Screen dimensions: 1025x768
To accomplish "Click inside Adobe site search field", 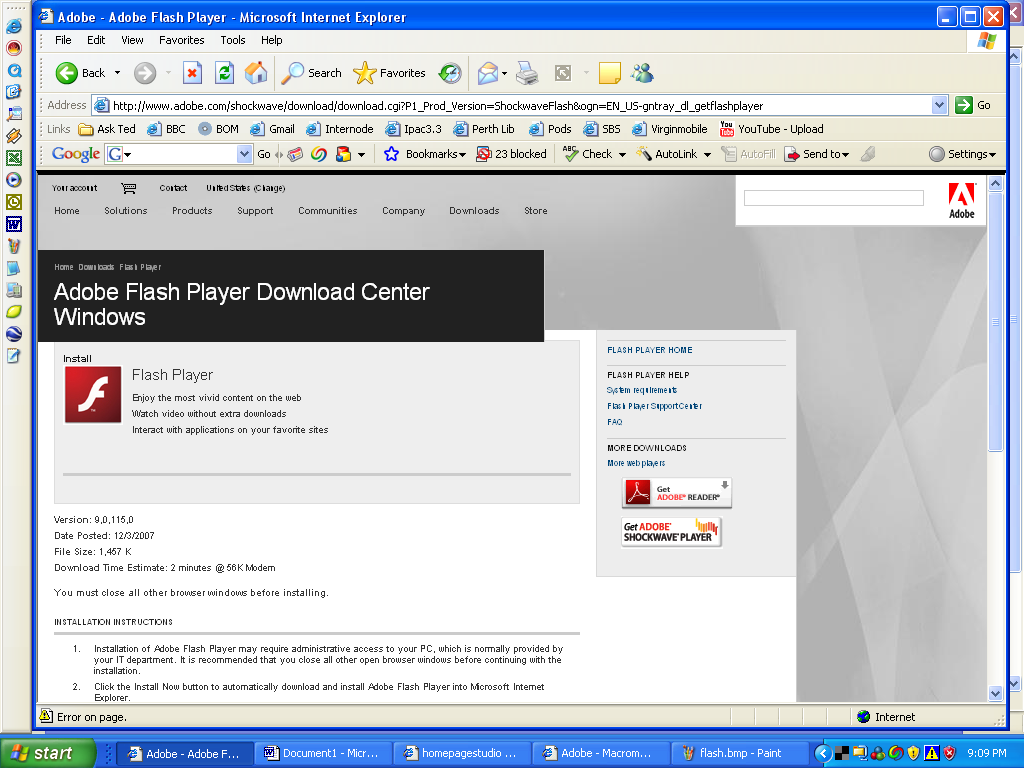I will [x=833, y=198].
